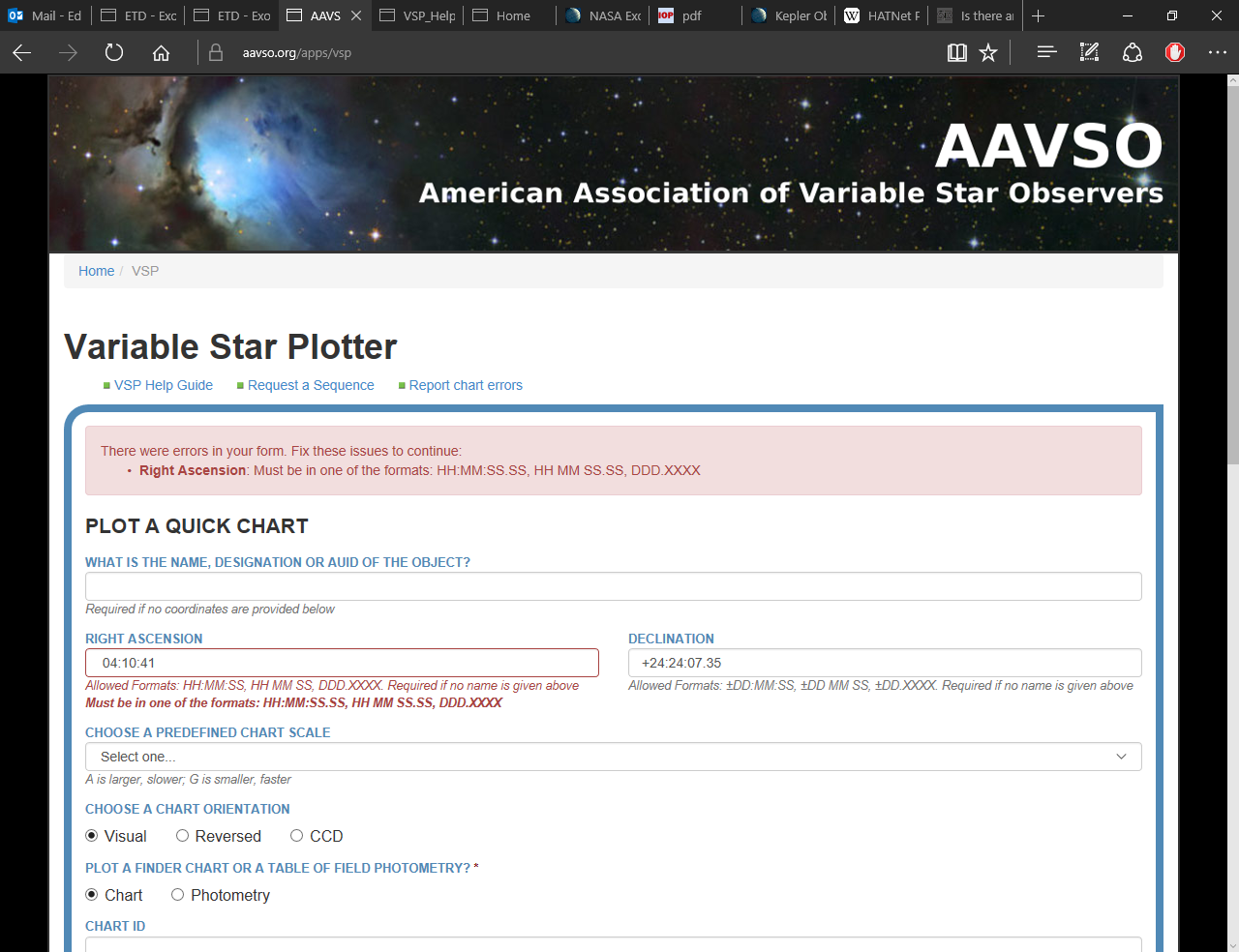This screenshot has height=952, width=1239.
Task: Click the Home icon in browser toolbar
Action: point(161,52)
